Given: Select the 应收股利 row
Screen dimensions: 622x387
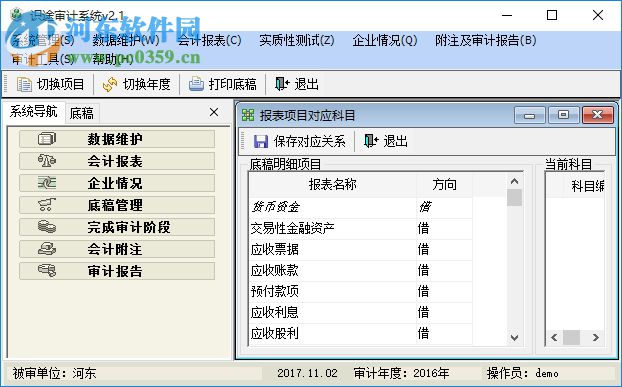Looking at the screenshot, I should click(361, 333).
